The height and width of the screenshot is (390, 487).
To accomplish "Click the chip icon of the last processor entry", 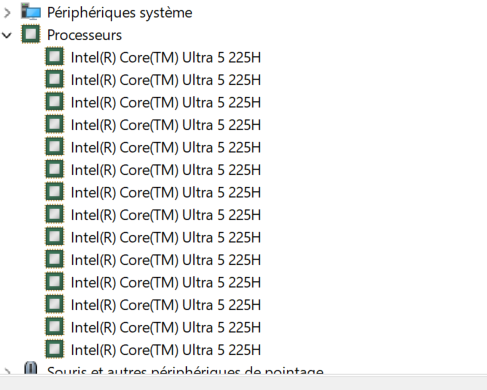I will (54, 349).
